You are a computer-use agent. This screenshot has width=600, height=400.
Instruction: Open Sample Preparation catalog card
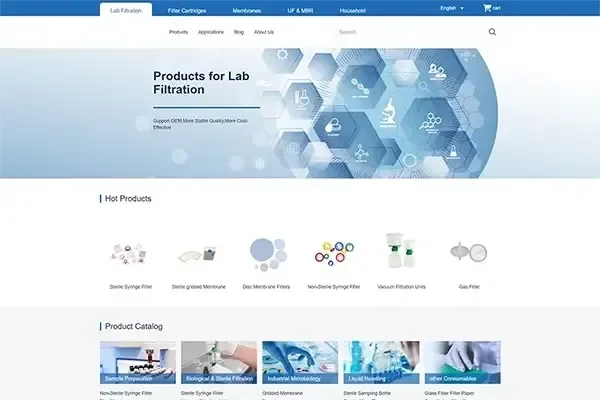point(138,362)
